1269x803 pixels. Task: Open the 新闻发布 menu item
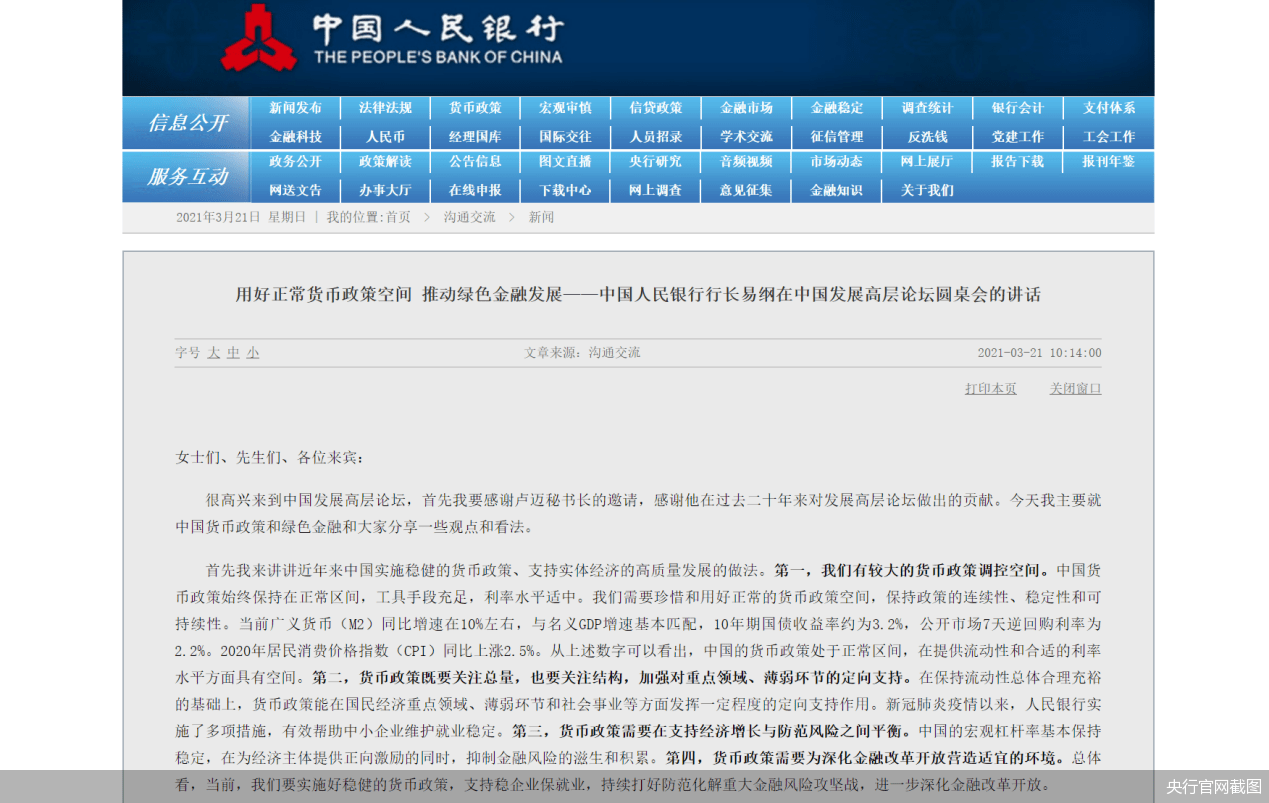coord(295,108)
